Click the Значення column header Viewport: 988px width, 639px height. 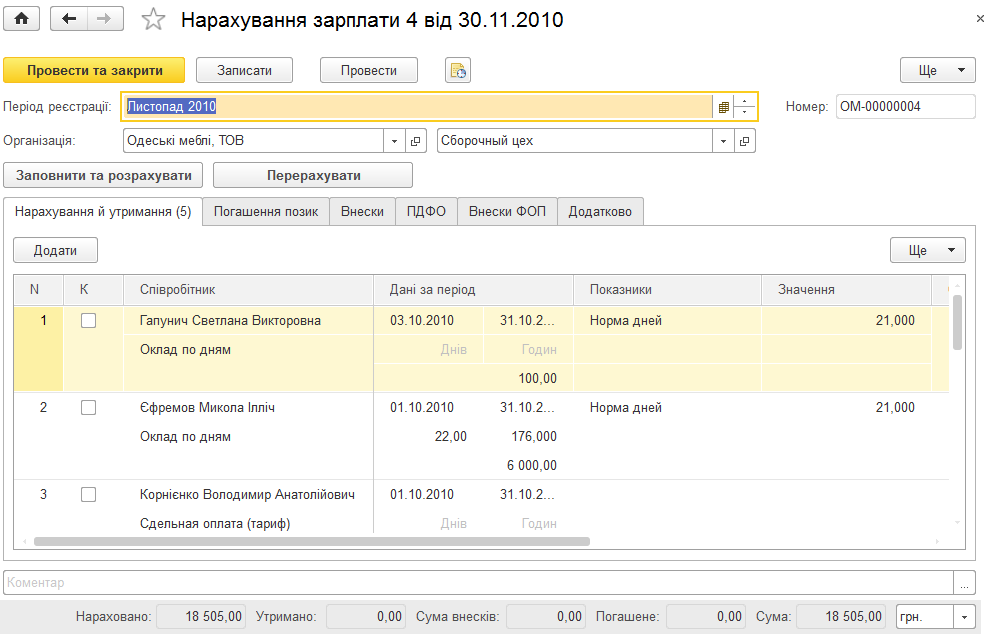tap(846, 290)
